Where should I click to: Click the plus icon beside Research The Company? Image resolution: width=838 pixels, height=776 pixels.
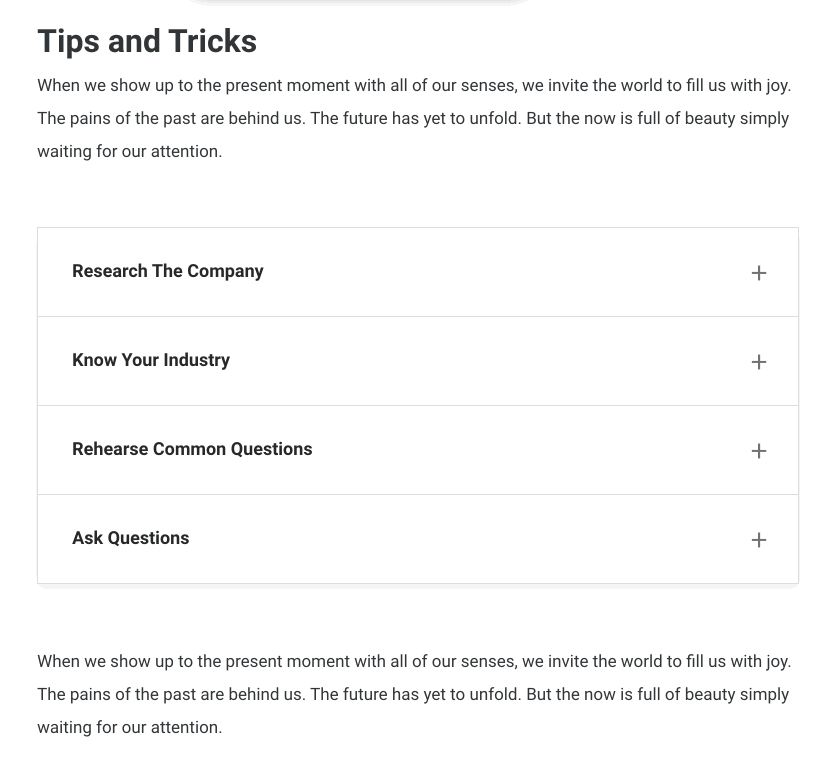759,273
